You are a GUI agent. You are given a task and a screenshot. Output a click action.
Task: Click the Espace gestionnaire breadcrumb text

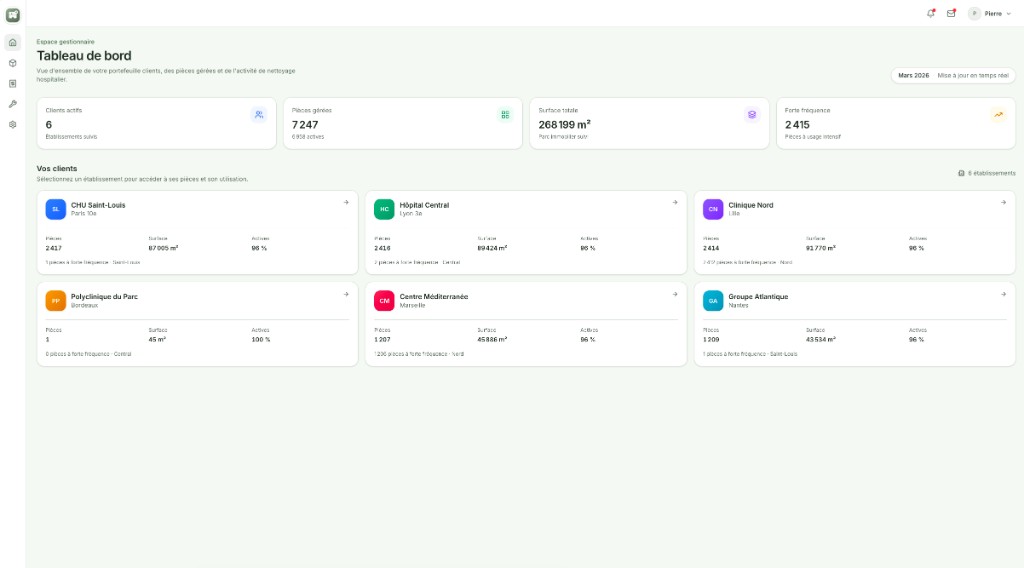(65, 42)
